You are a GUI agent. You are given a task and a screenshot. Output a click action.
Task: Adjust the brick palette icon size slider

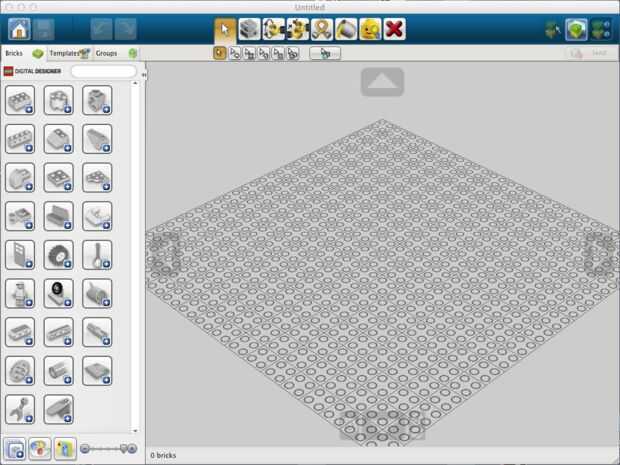[108, 448]
